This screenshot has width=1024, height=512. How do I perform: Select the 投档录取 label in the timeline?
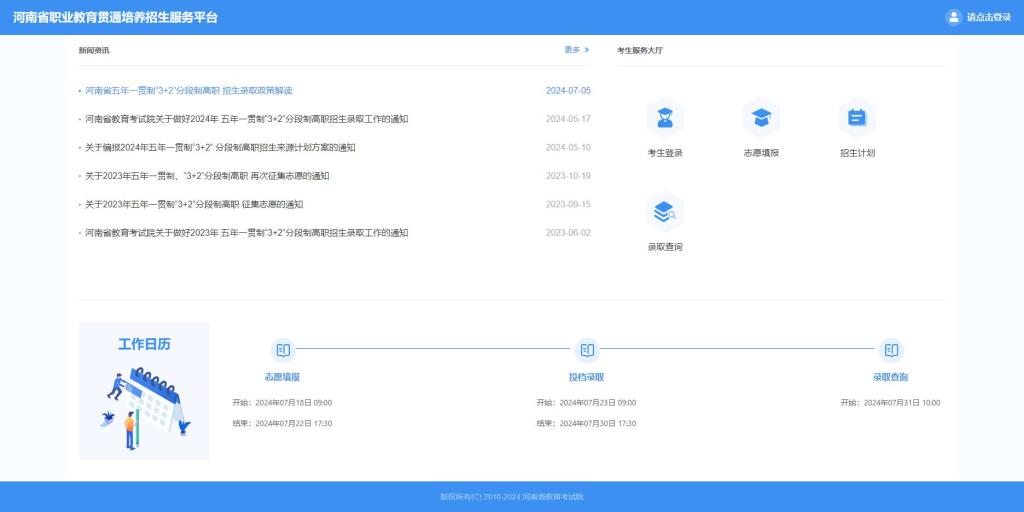(586, 377)
